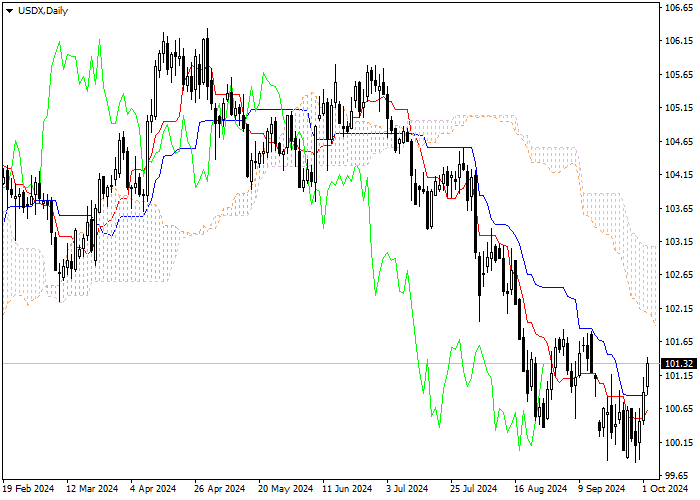Viewport: 700px width, 500px height.
Task: Select the 4 Apr 2024 date label
Action: point(154,489)
